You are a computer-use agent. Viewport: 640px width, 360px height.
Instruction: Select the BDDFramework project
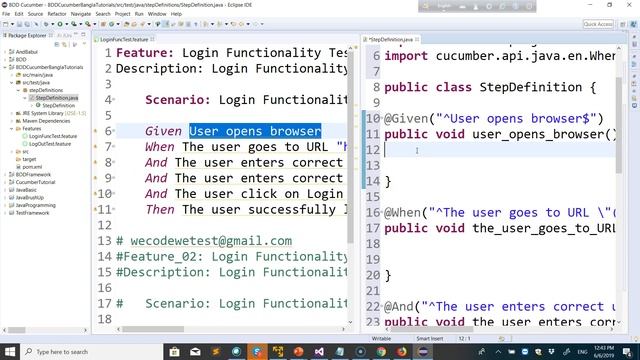[x=33, y=175]
